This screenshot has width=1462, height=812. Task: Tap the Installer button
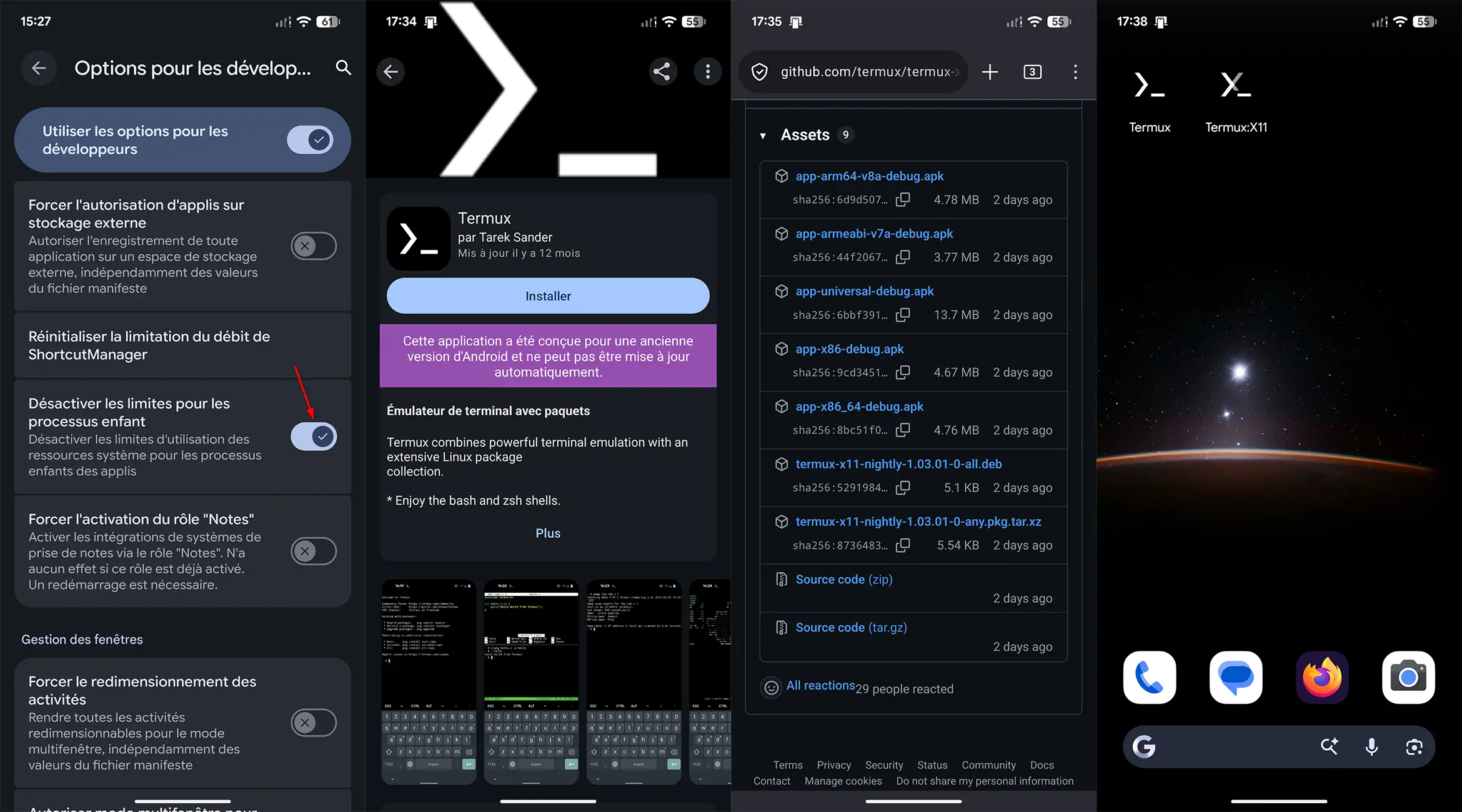pyautogui.click(x=548, y=296)
